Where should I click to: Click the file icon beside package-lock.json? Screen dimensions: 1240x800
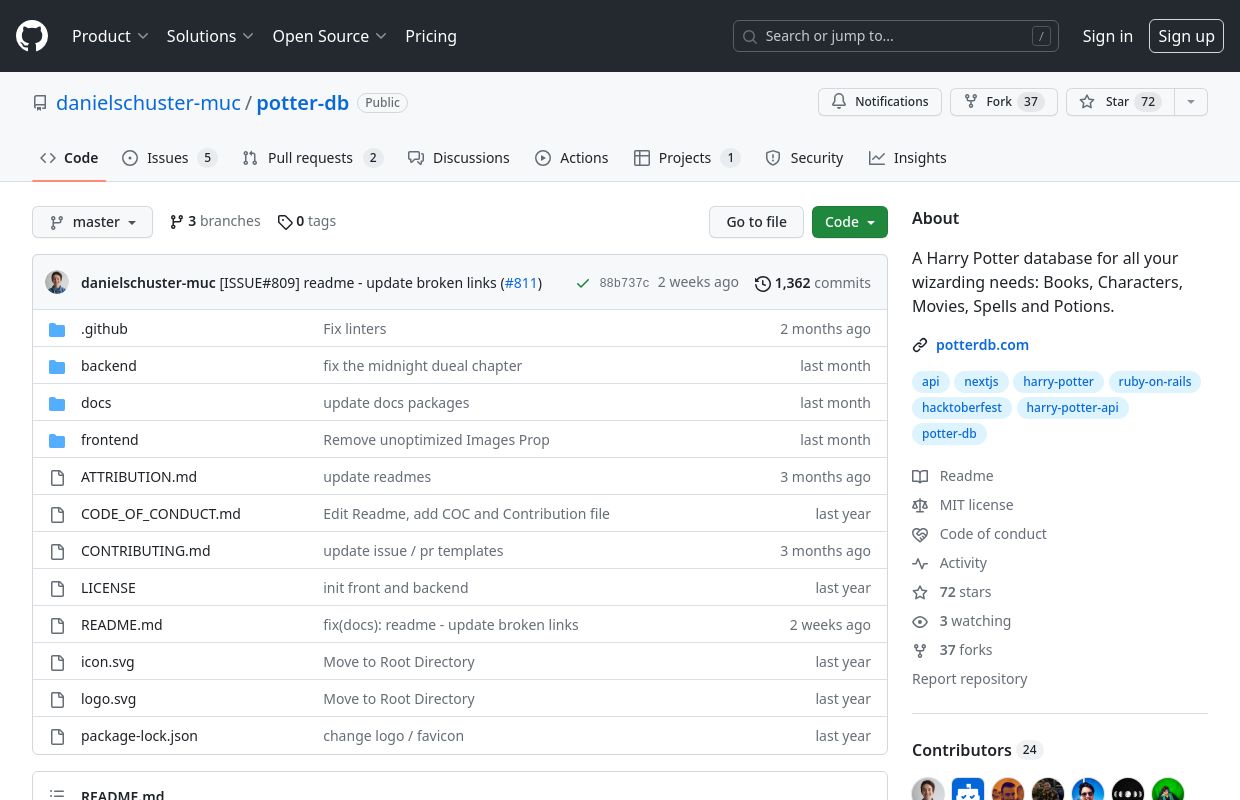[57, 736]
